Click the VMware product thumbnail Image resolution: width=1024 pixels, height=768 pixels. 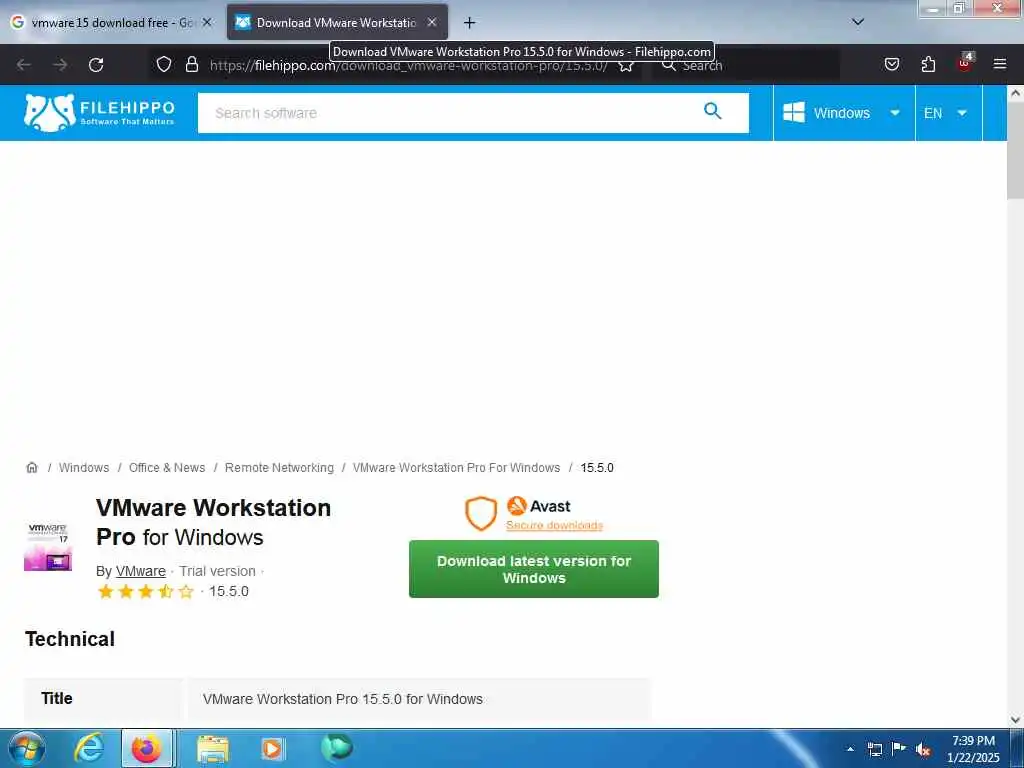(48, 547)
